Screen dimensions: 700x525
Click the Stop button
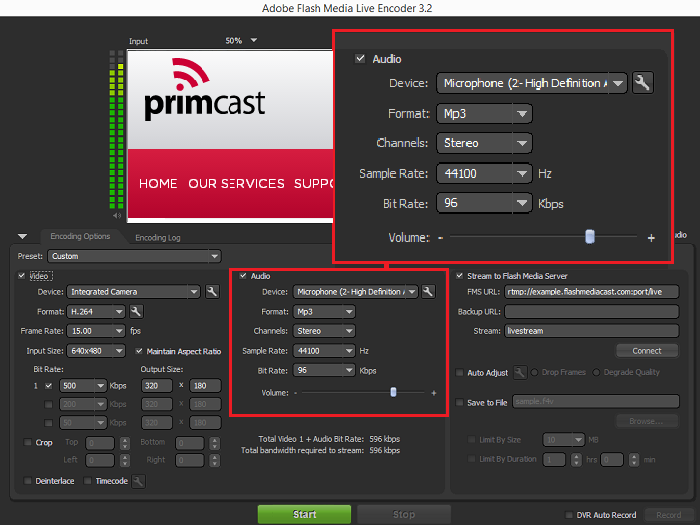404,514
